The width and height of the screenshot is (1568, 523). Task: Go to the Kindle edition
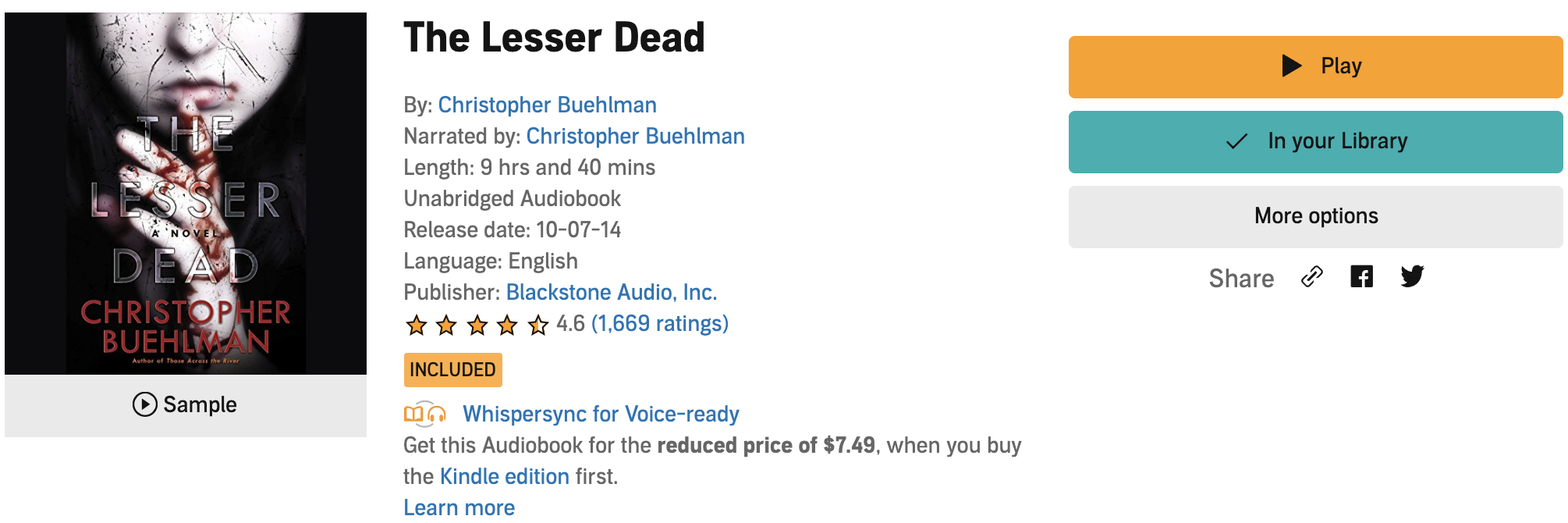coord(504,476)
